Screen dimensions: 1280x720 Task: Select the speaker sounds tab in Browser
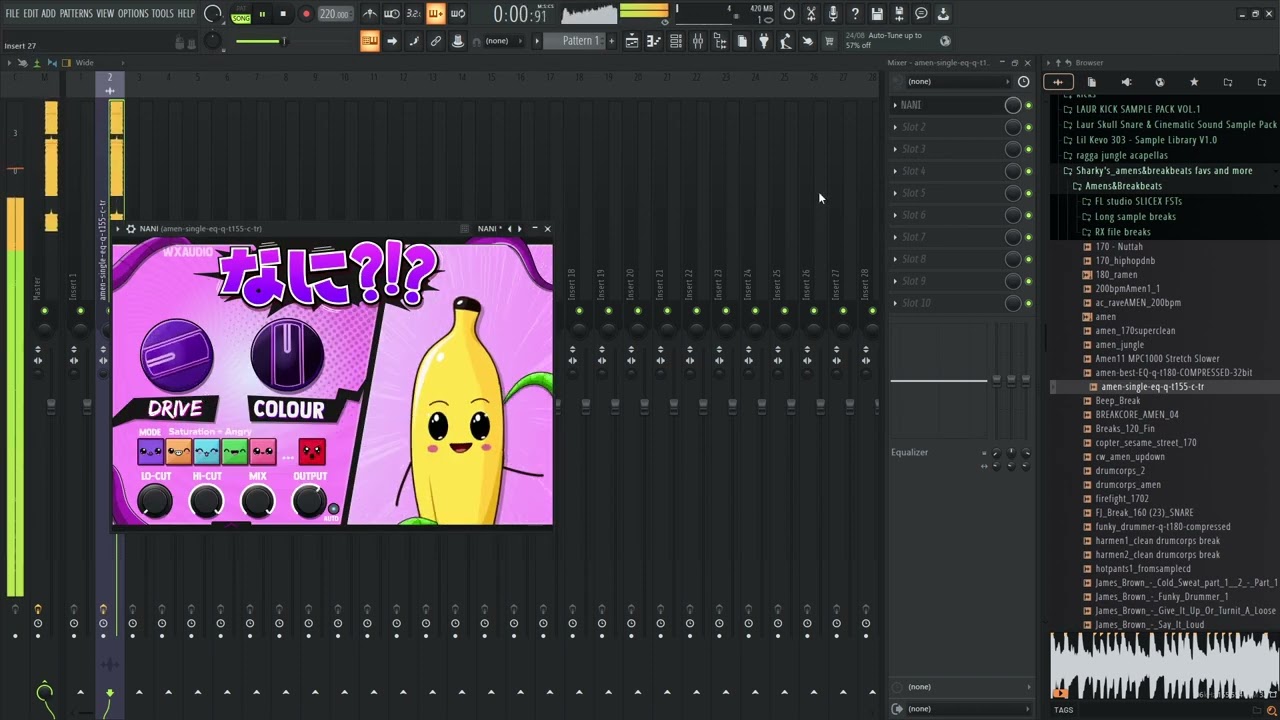point(1126,82)
